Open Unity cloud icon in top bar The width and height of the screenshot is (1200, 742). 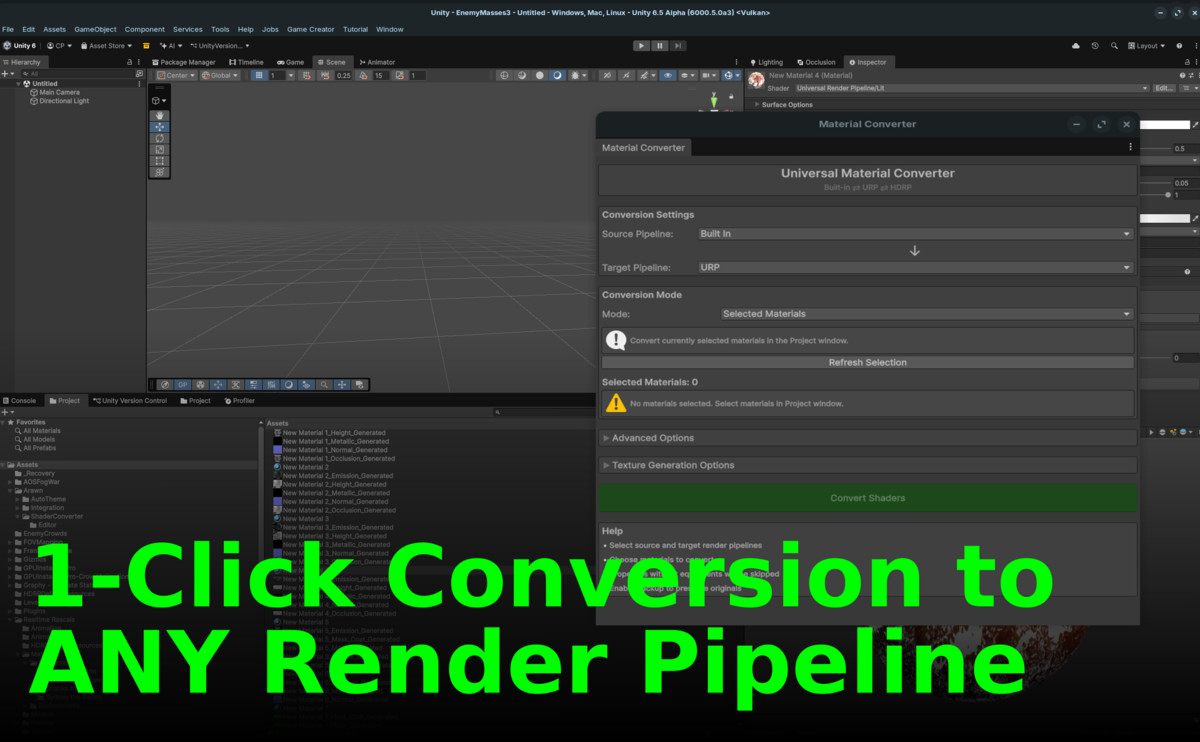tap(1076, 45)
